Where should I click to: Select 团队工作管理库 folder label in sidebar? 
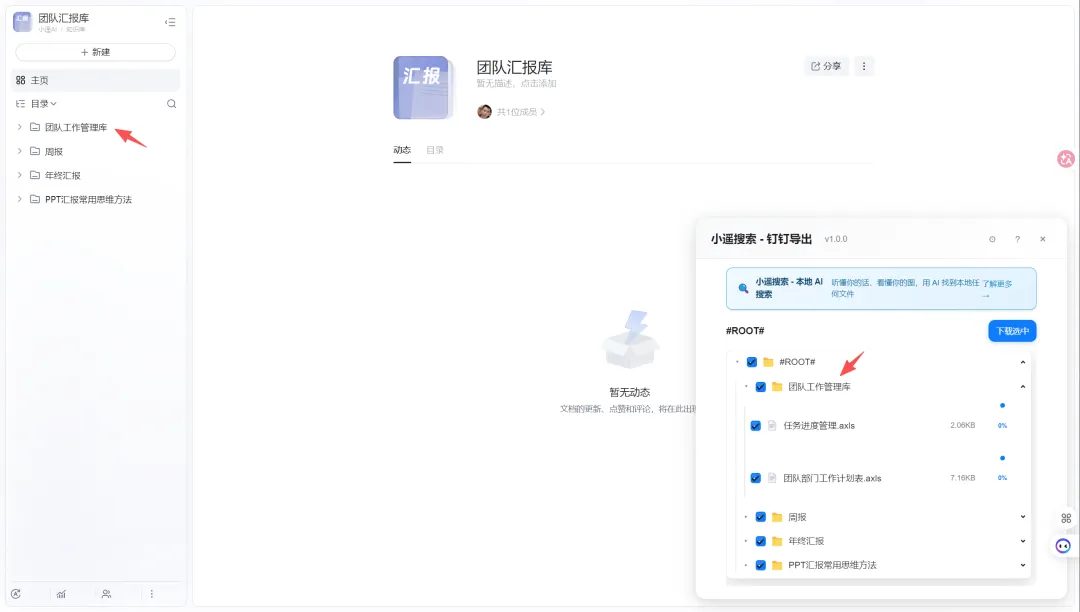76,127
